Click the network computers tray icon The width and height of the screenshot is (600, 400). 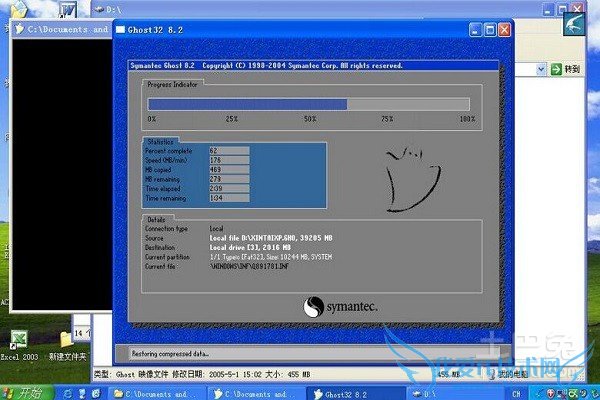[562, 394]
